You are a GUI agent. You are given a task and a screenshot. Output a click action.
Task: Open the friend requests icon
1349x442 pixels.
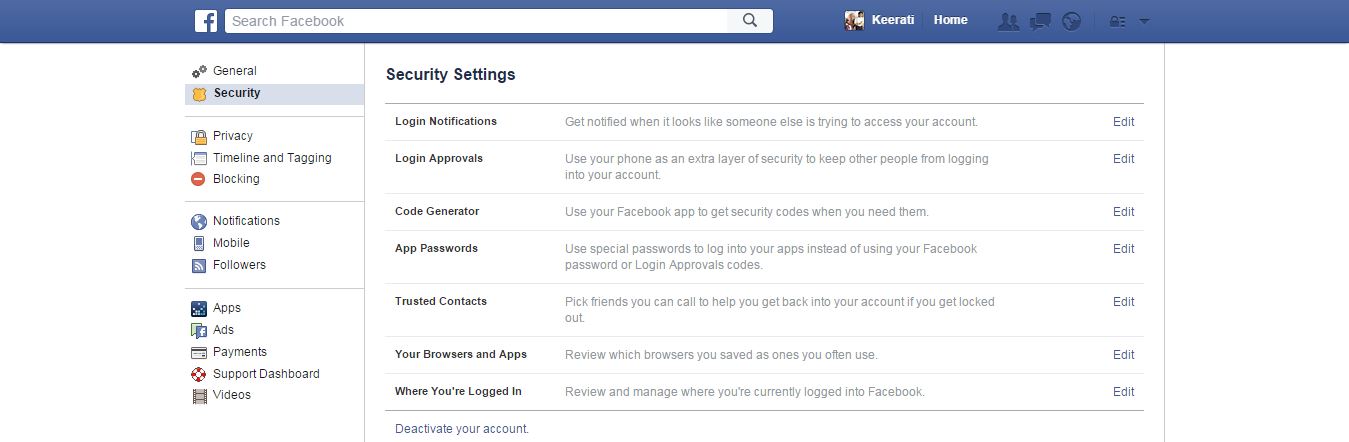click(x=1009, y=21)
